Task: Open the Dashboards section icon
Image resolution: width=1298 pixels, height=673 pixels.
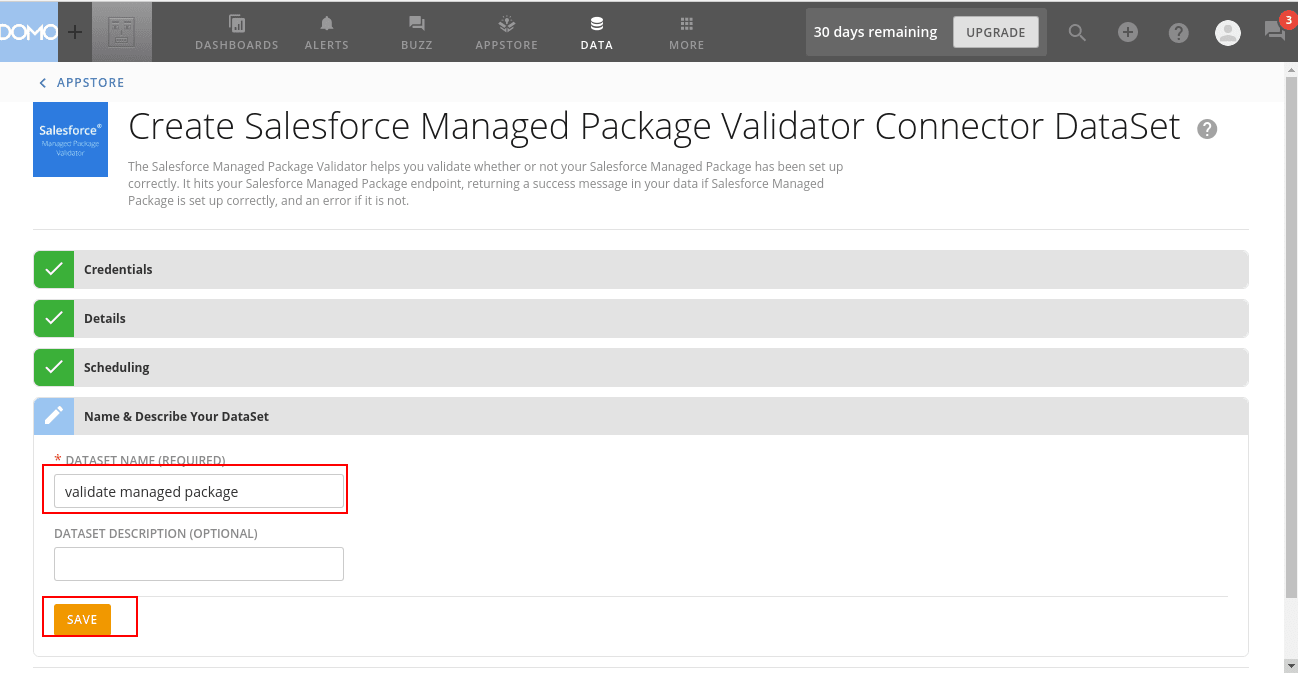Action: (236, 24)
